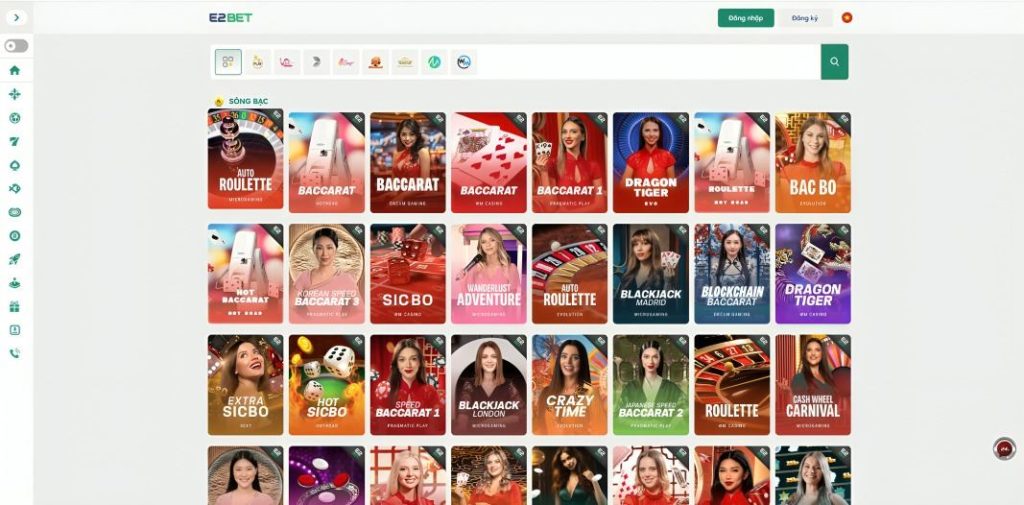Image resolution: width=1024 pixels, height=505 pixels.
Task: Click the Đăng nhập login button
Action: click(x=746, y=18)
